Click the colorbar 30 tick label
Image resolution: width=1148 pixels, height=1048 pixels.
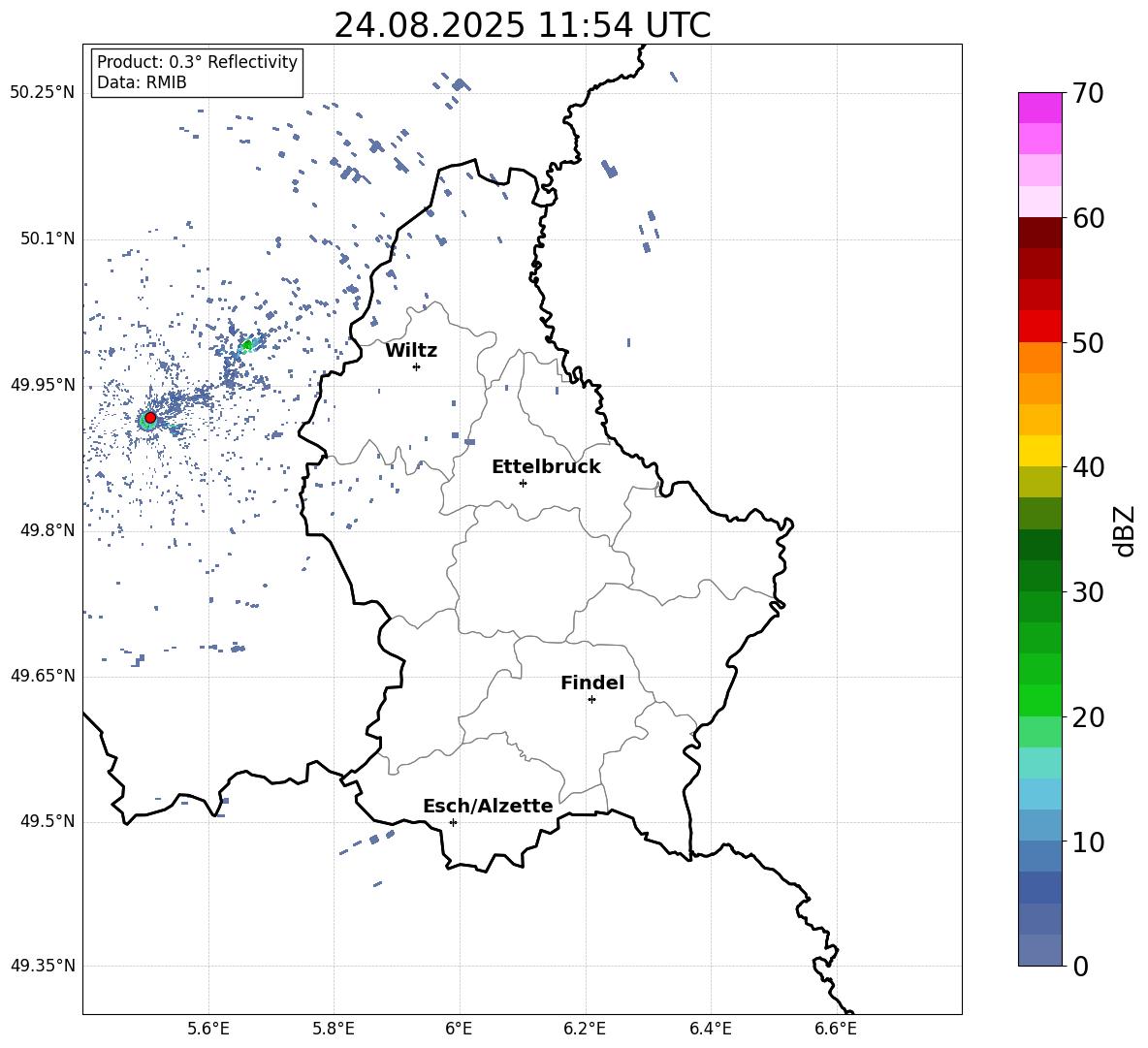coord(1088,592)
